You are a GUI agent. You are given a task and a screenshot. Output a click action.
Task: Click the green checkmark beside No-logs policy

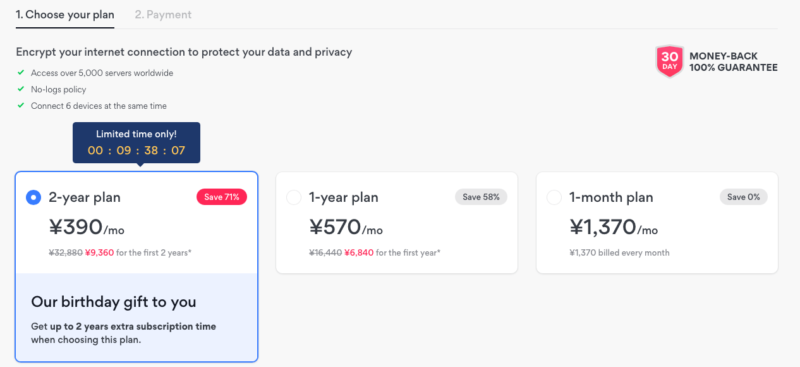[21, 89]
